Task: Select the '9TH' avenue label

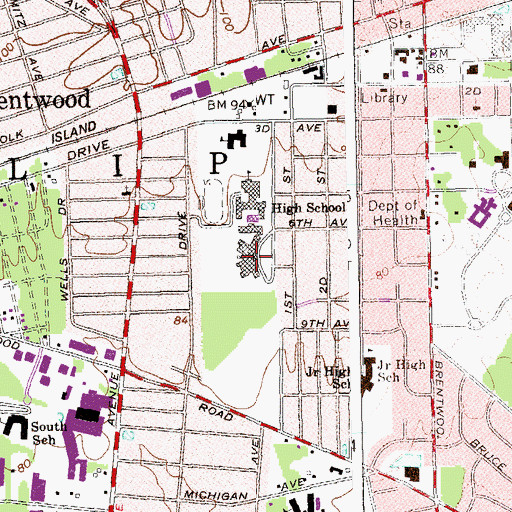Action: [x=313, y=324]
